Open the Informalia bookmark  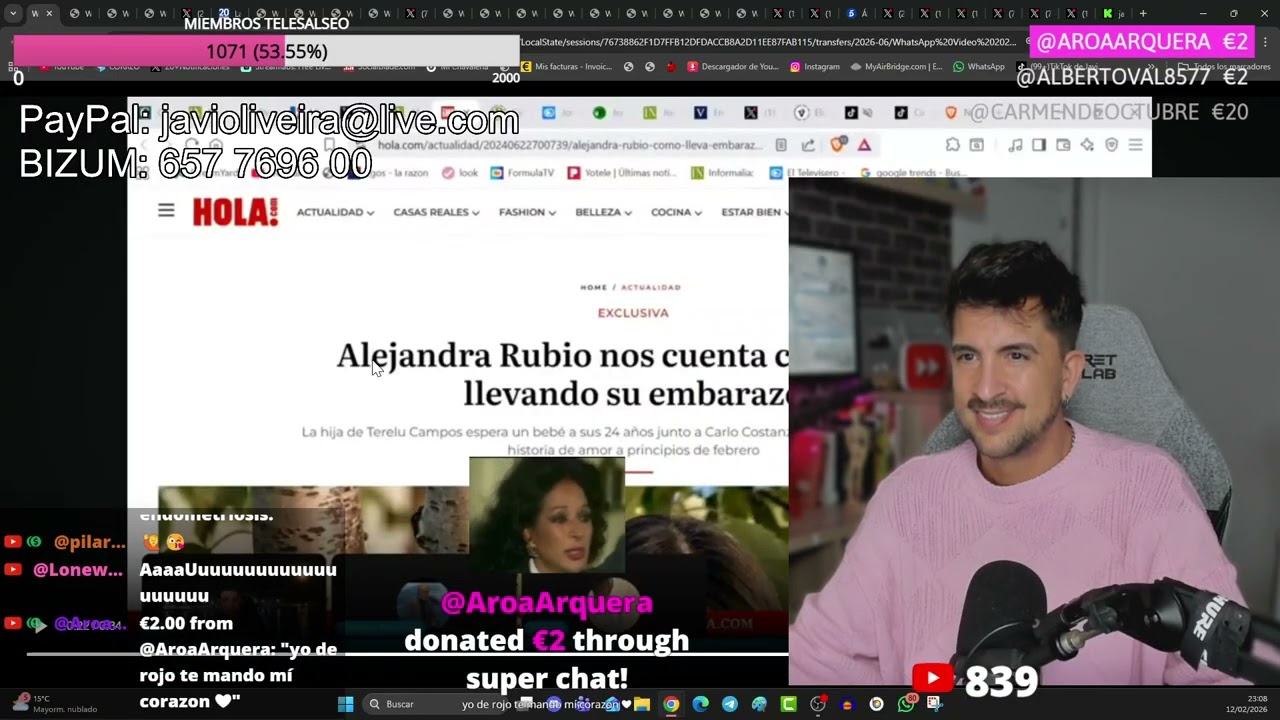(722, 173)
